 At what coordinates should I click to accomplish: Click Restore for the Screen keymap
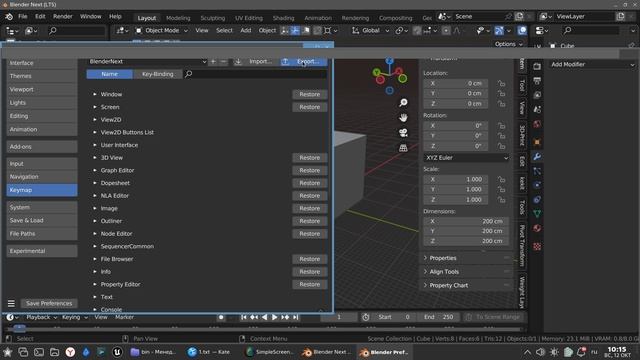[309, 107]
